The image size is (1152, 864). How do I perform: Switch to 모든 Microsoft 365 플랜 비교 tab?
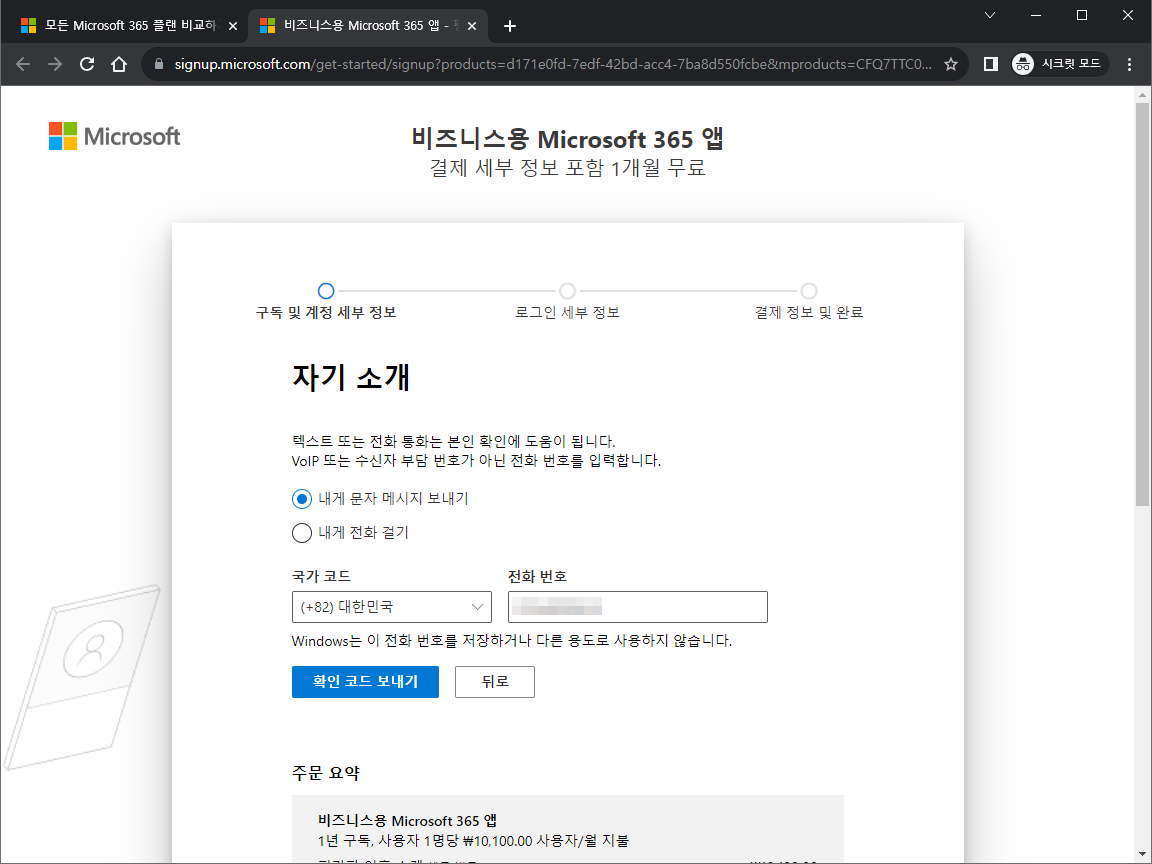[129, 26]
